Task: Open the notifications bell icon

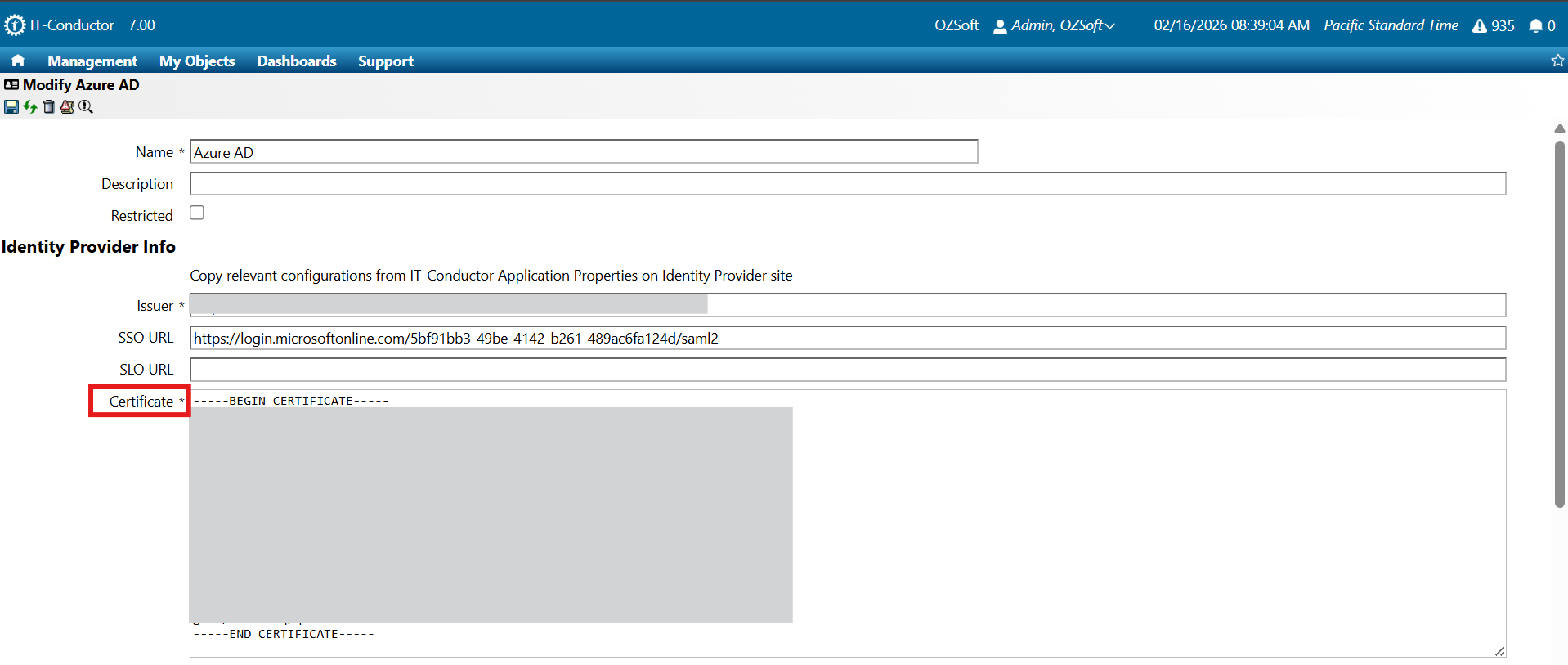Action: click(x=1535, y=26)
